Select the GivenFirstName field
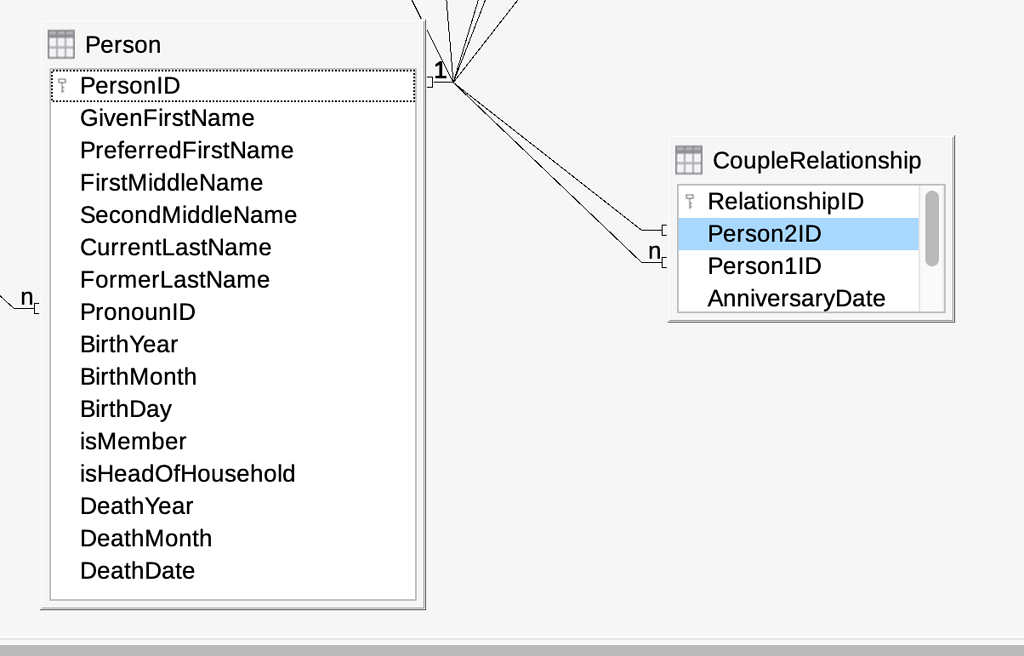Image resolution: width=1024 pixels, height=656 pixels. coord(167,118)
